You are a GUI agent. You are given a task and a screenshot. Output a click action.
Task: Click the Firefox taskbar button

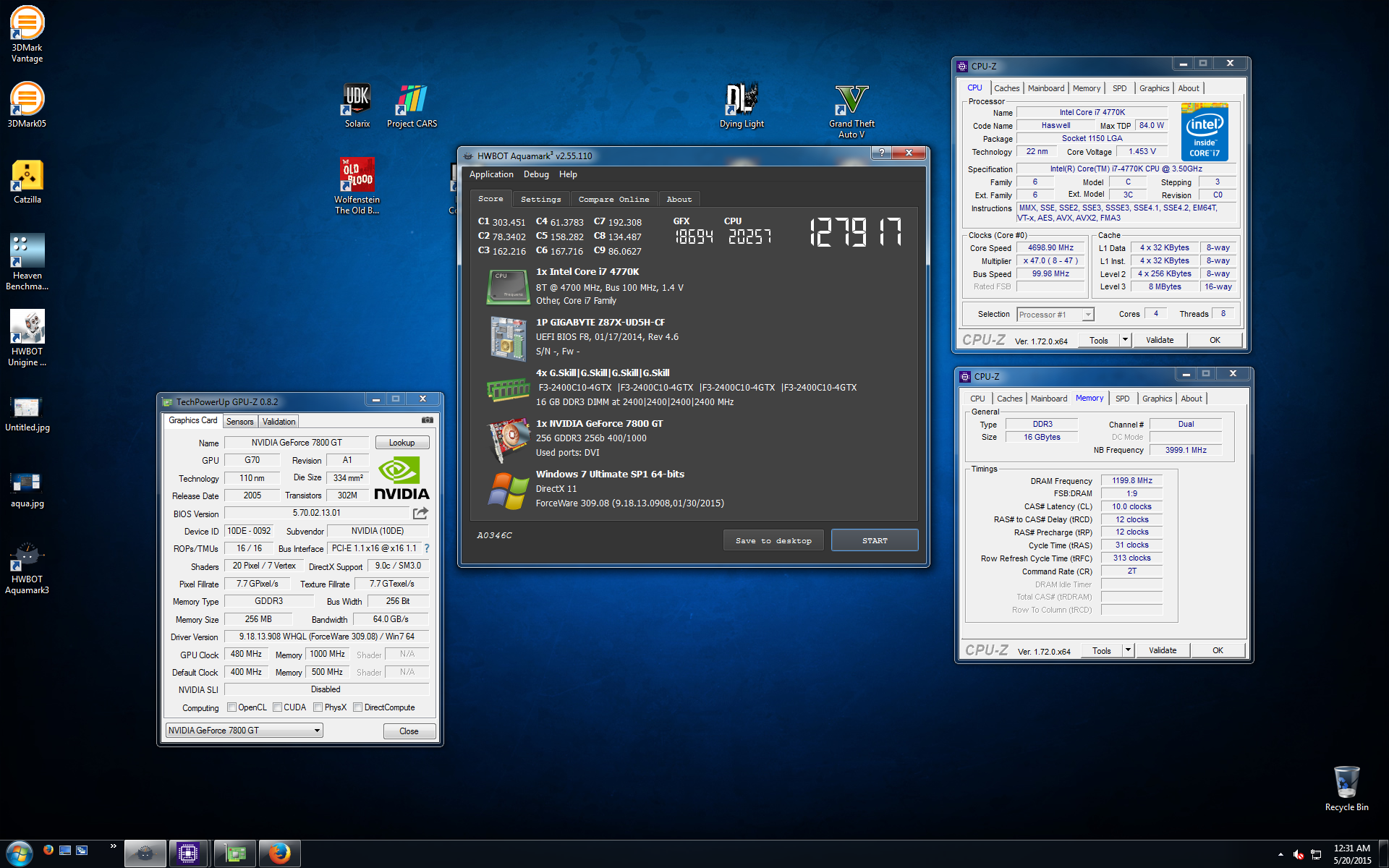pos(279,854)
